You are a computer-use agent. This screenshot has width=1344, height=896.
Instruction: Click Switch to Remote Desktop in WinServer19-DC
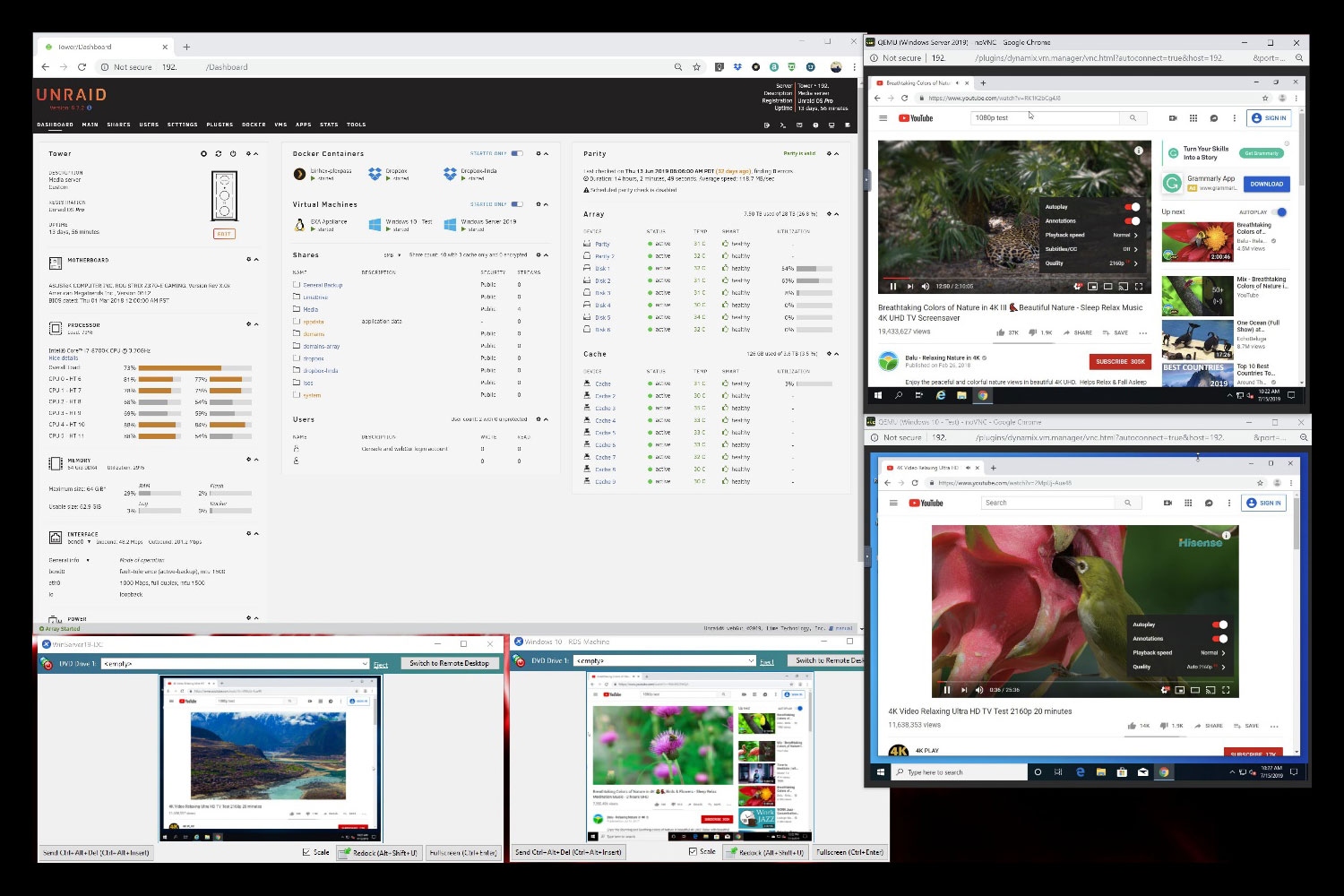449,663
